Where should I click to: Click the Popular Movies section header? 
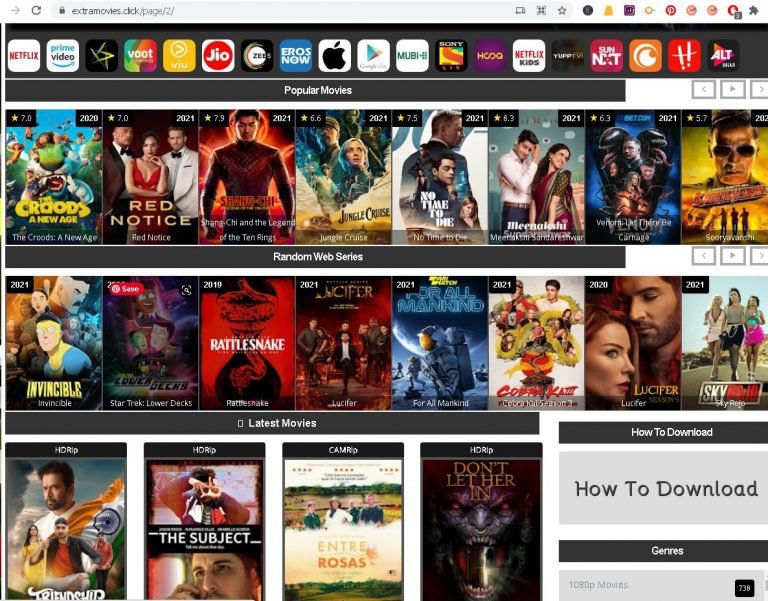(315, 90)
